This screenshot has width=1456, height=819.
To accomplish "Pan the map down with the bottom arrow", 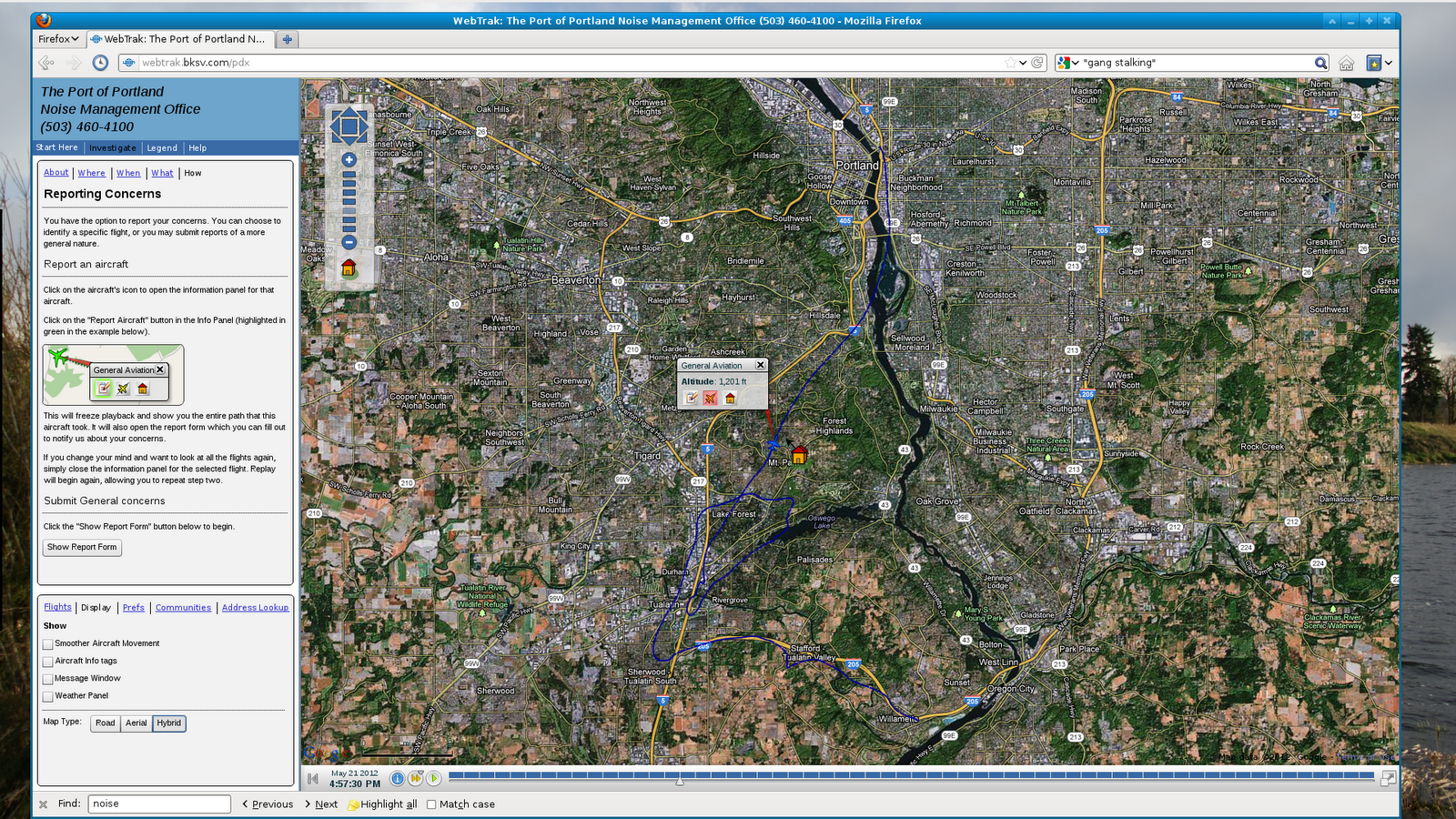I will click(x=349, y=140).
